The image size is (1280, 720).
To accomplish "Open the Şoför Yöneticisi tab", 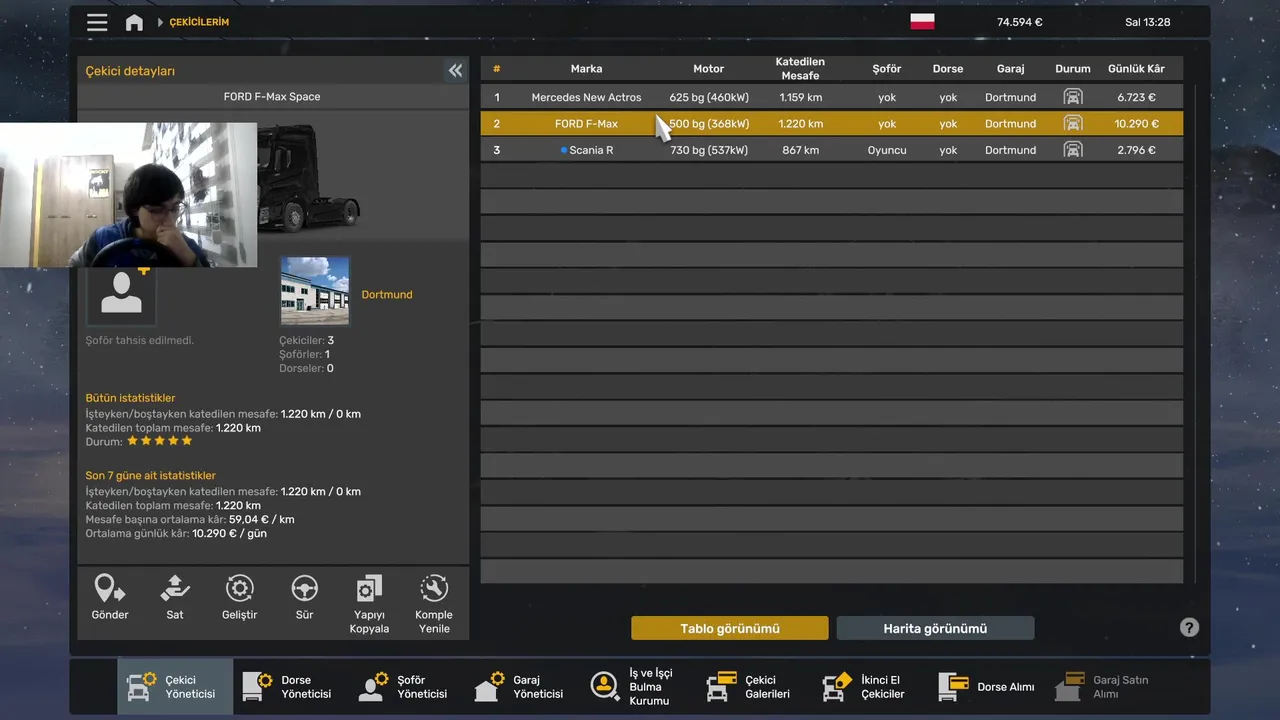I will [407, 686].
